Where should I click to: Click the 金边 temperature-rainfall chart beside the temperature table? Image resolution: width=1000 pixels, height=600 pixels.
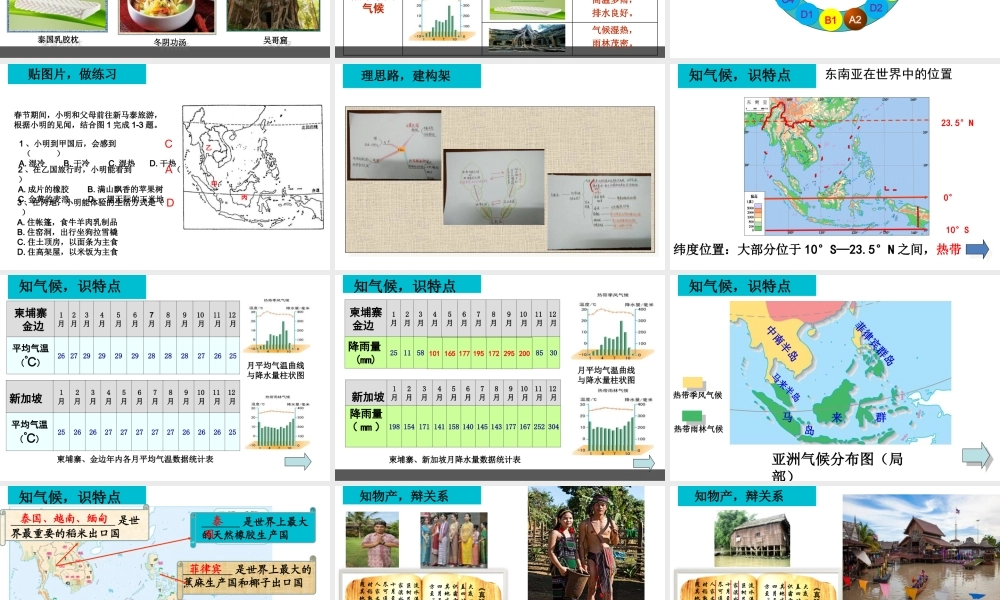point(276,326)
